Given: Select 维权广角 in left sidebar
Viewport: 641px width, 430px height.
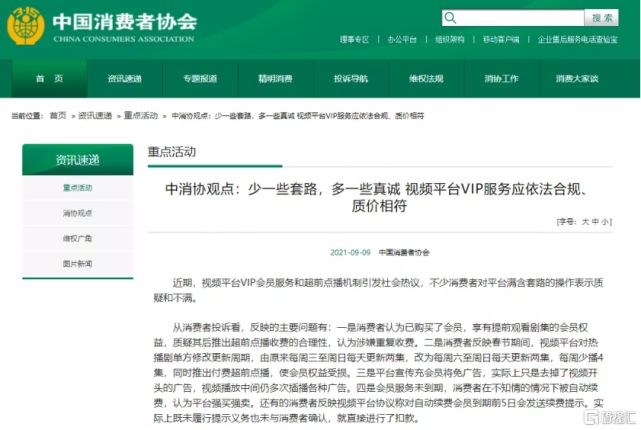Looking at the screenshot, I should (x=78, y=238).
